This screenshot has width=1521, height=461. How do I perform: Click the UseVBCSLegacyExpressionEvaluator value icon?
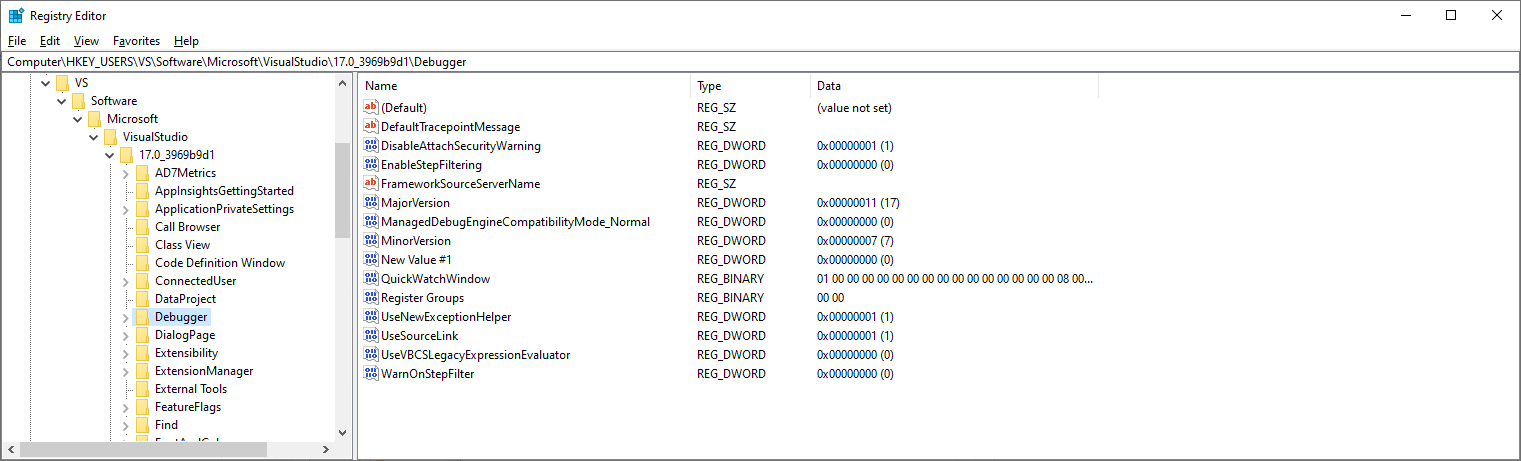(x=371, y=354)
